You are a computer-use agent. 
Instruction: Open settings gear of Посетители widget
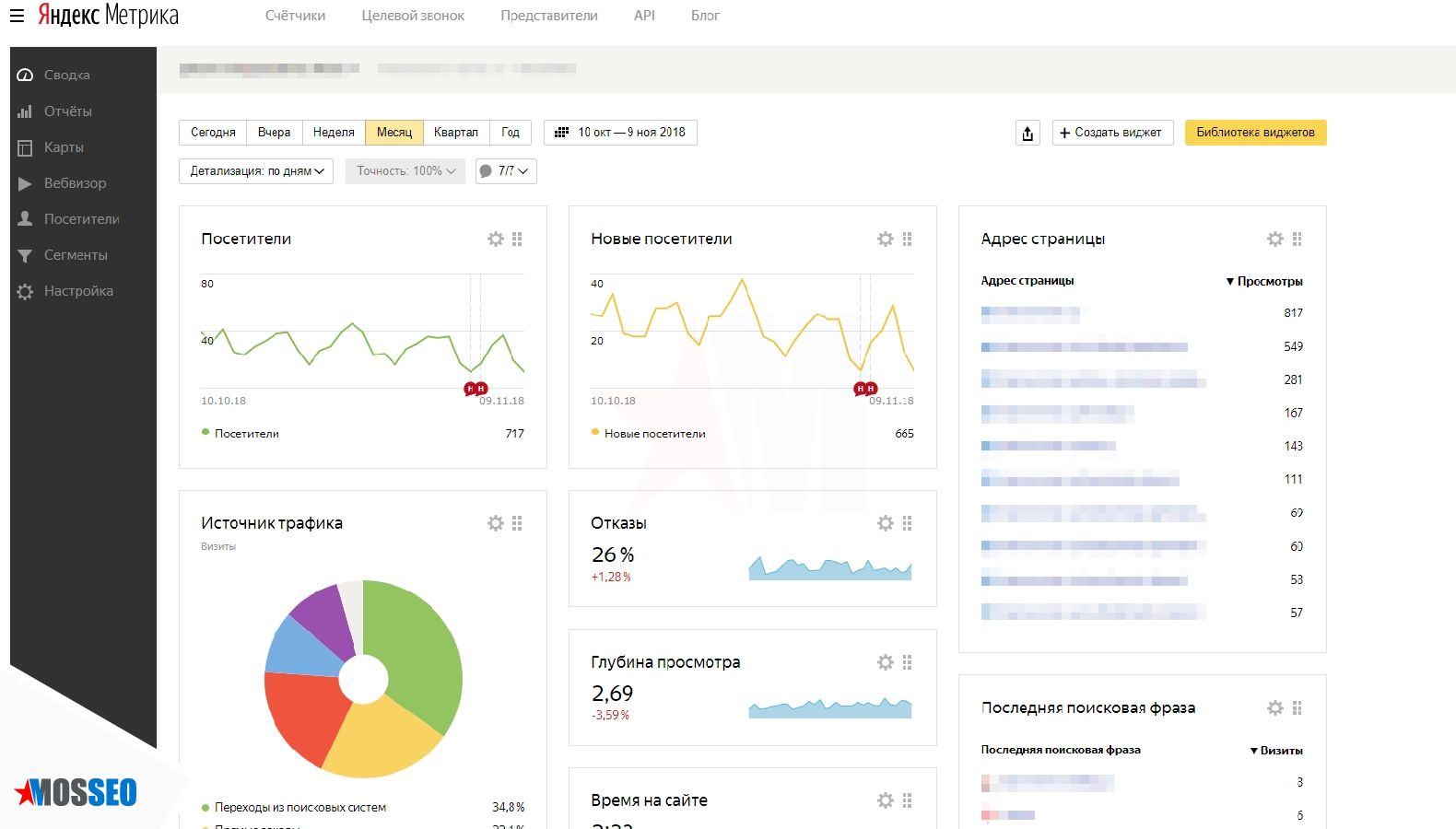pyautogui.click(x=496, y=239)
